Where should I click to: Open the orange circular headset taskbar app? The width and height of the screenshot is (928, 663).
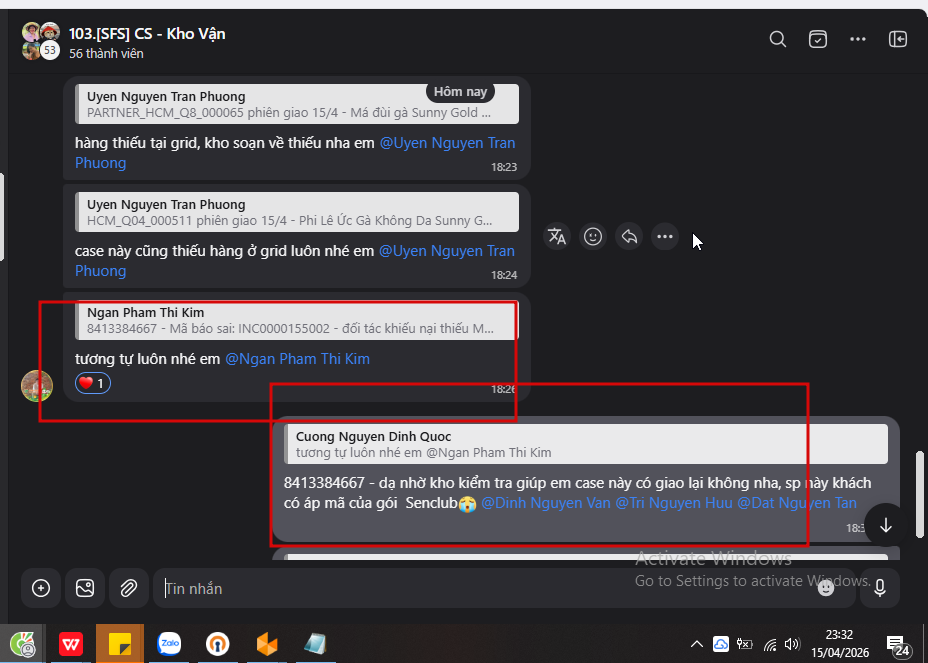(218, 643)
